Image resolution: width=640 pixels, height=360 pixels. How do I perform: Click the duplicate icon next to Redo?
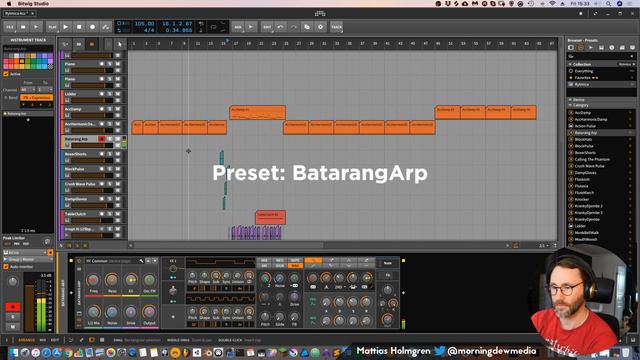click(x=307, y=27)
